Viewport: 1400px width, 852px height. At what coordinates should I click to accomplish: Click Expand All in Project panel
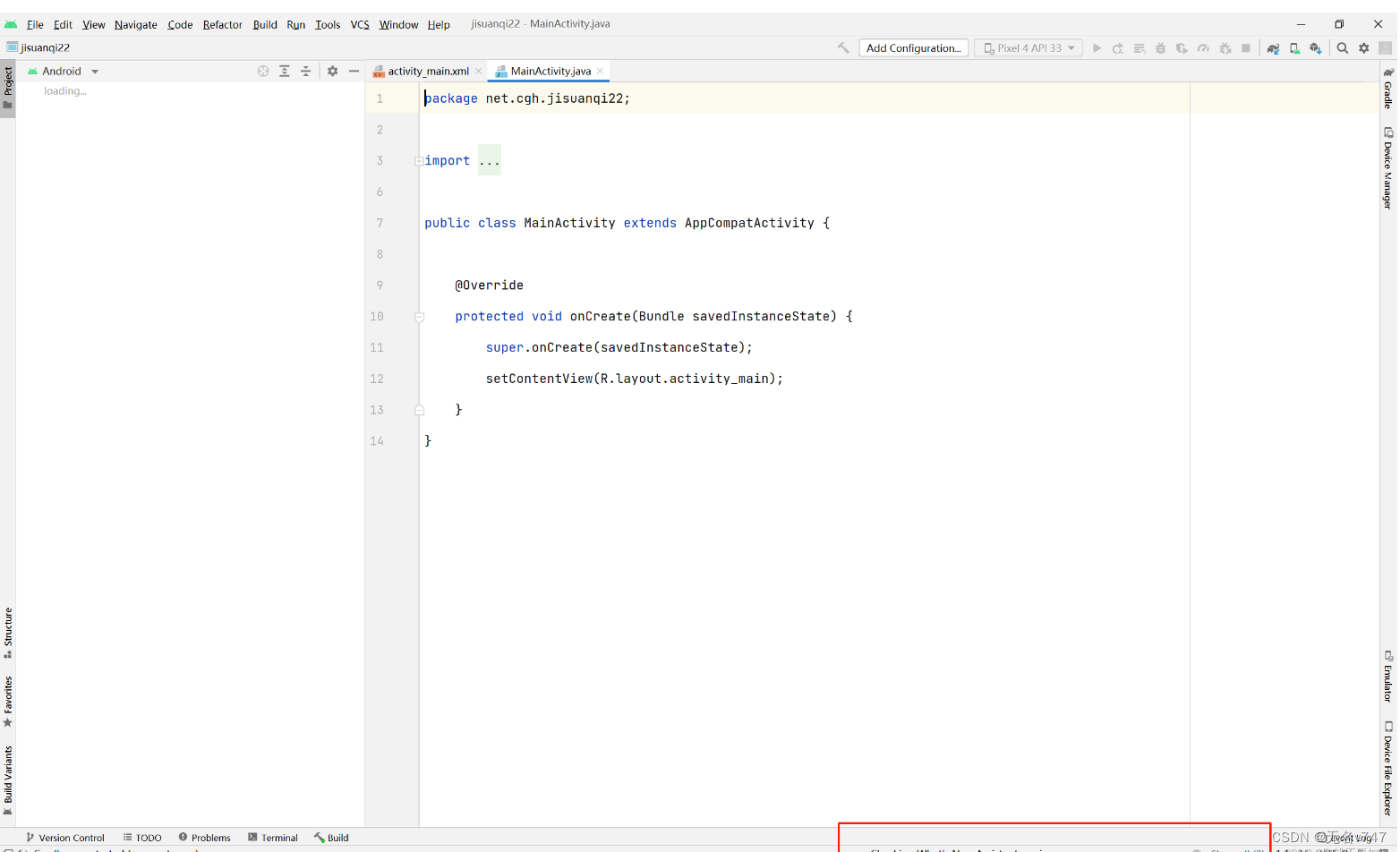[285, 72]
